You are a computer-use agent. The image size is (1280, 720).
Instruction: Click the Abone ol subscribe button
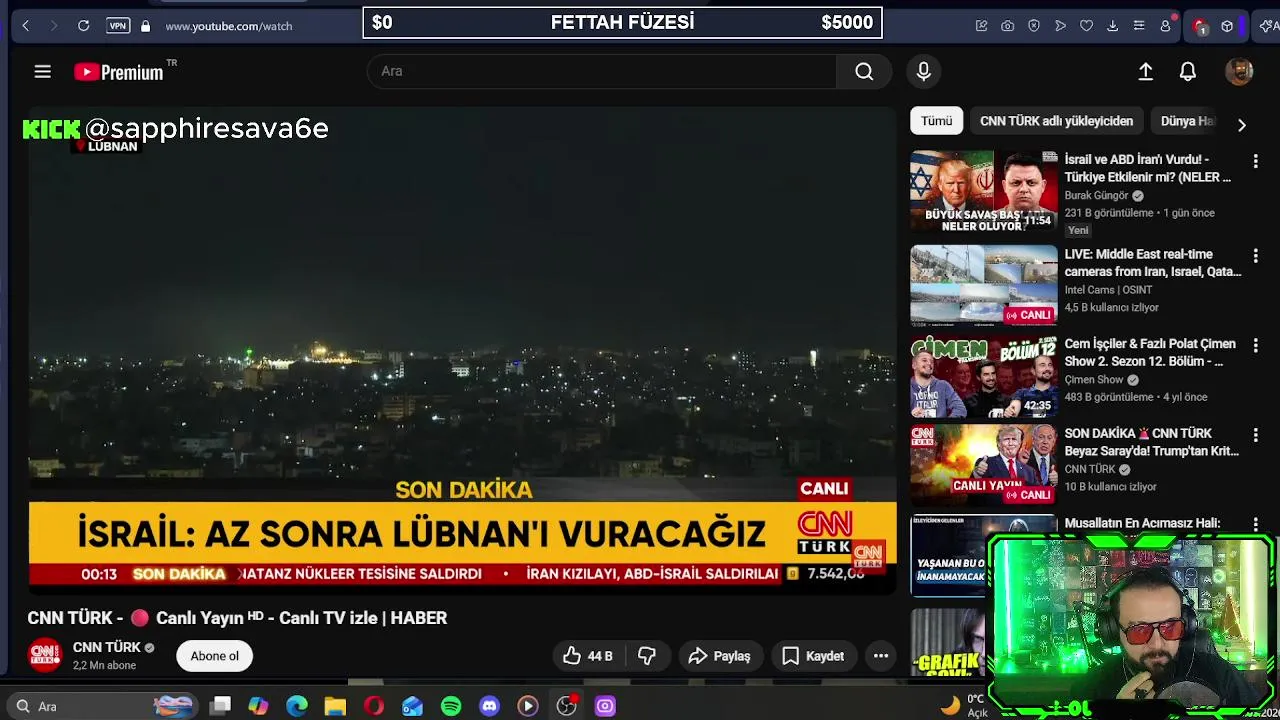point(215,656)
